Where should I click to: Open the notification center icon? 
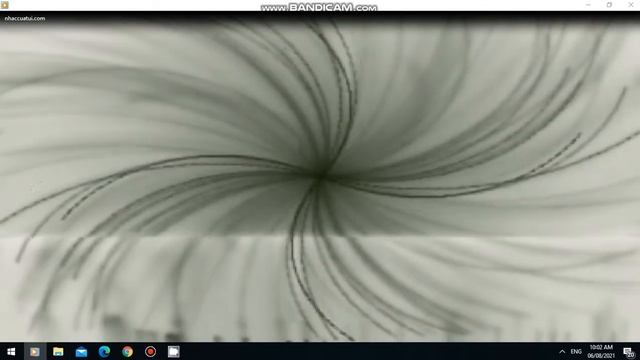coord(629,352)
